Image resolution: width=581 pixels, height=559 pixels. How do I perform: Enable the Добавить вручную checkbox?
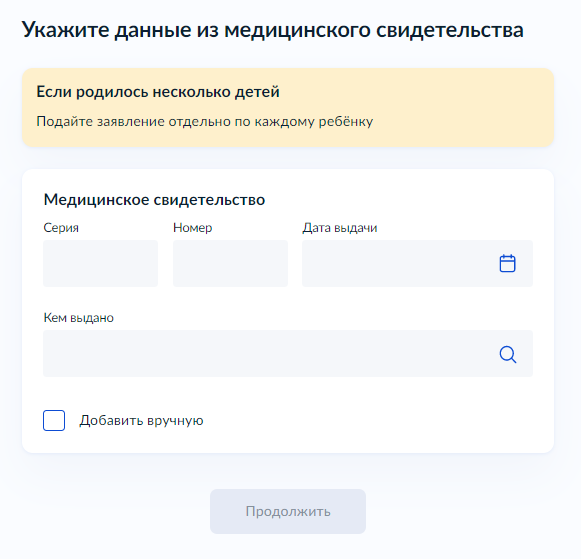54,420
